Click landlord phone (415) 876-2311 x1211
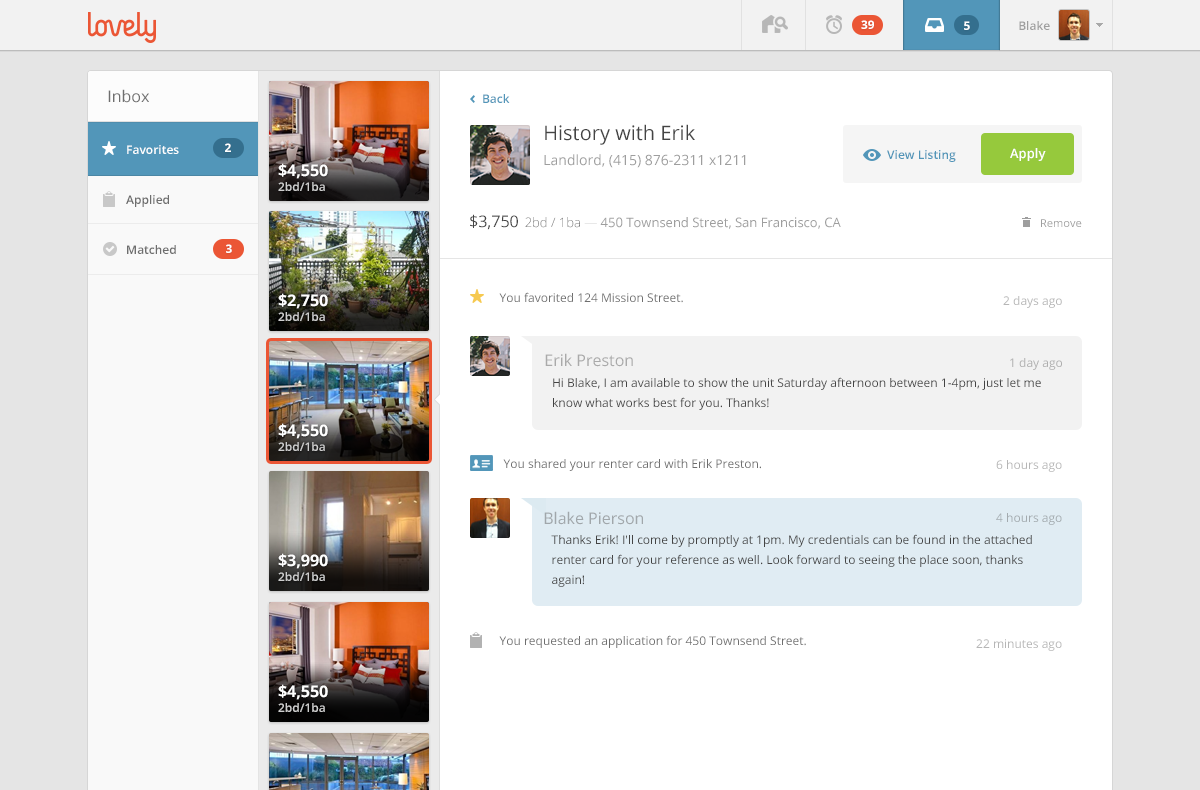 point(678,160)
